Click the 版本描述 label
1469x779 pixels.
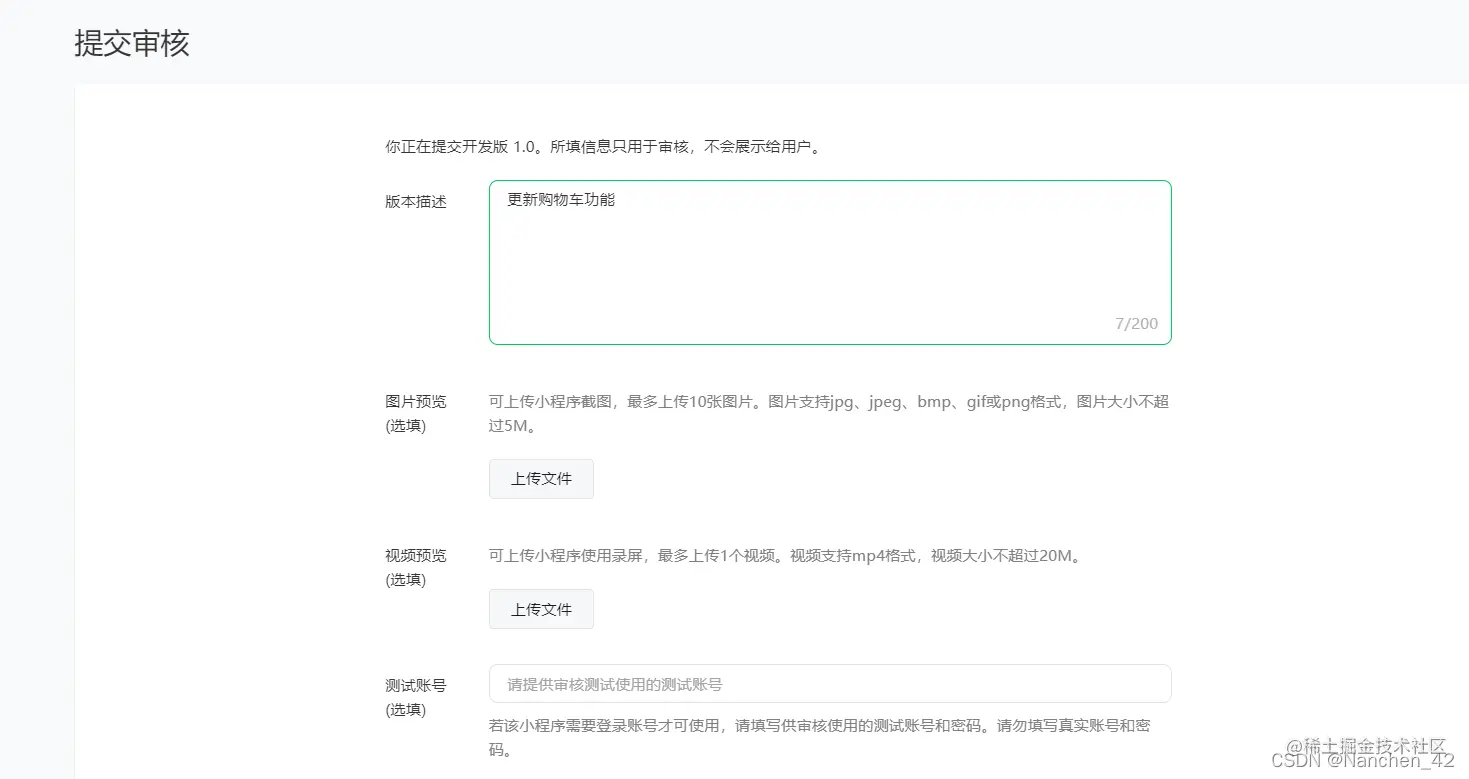tap(416, 201)
